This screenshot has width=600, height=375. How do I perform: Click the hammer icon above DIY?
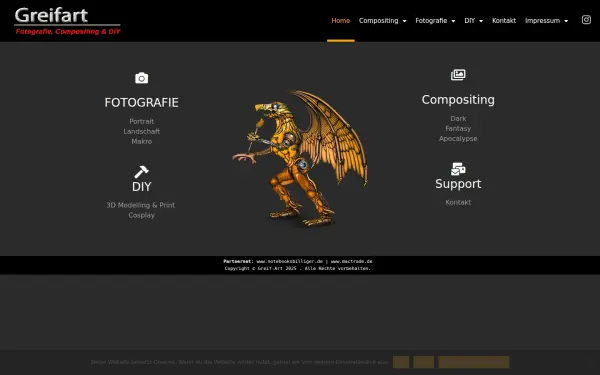[x=142, y=172]
